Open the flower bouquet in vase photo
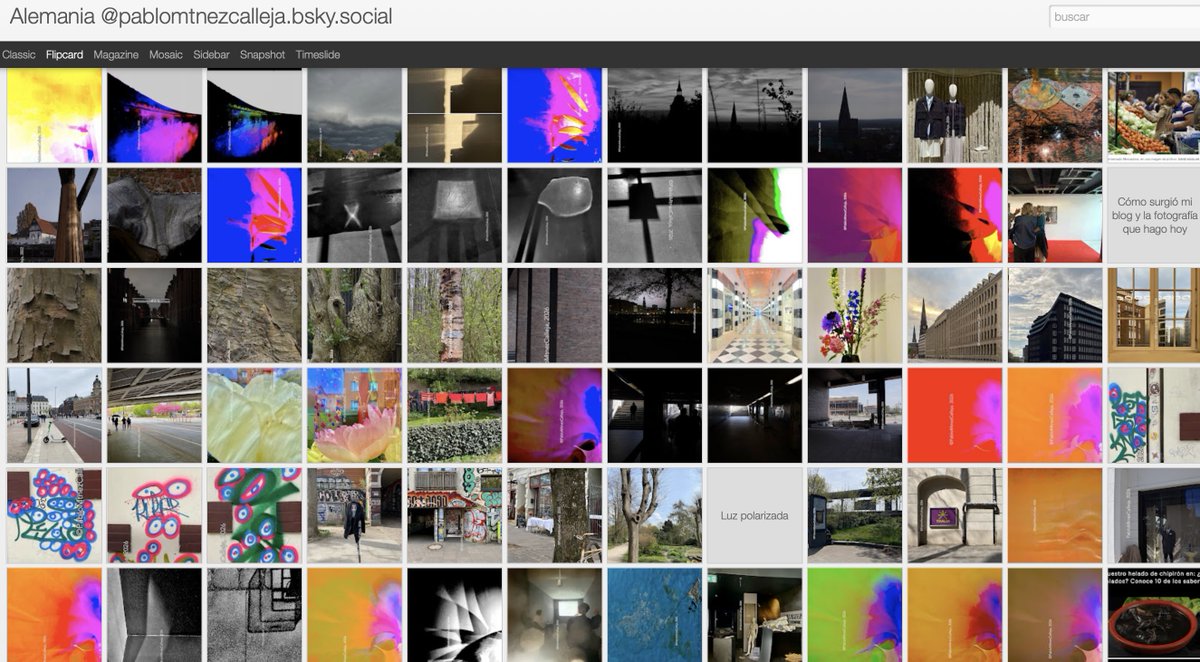The width and height of the screenshot is (1200, 662). (855, 315)
